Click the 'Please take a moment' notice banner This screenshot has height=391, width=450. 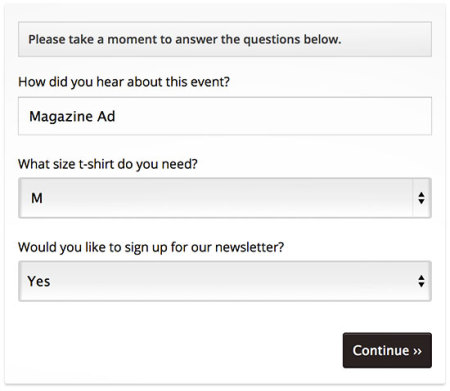click(x=225, y=39)
